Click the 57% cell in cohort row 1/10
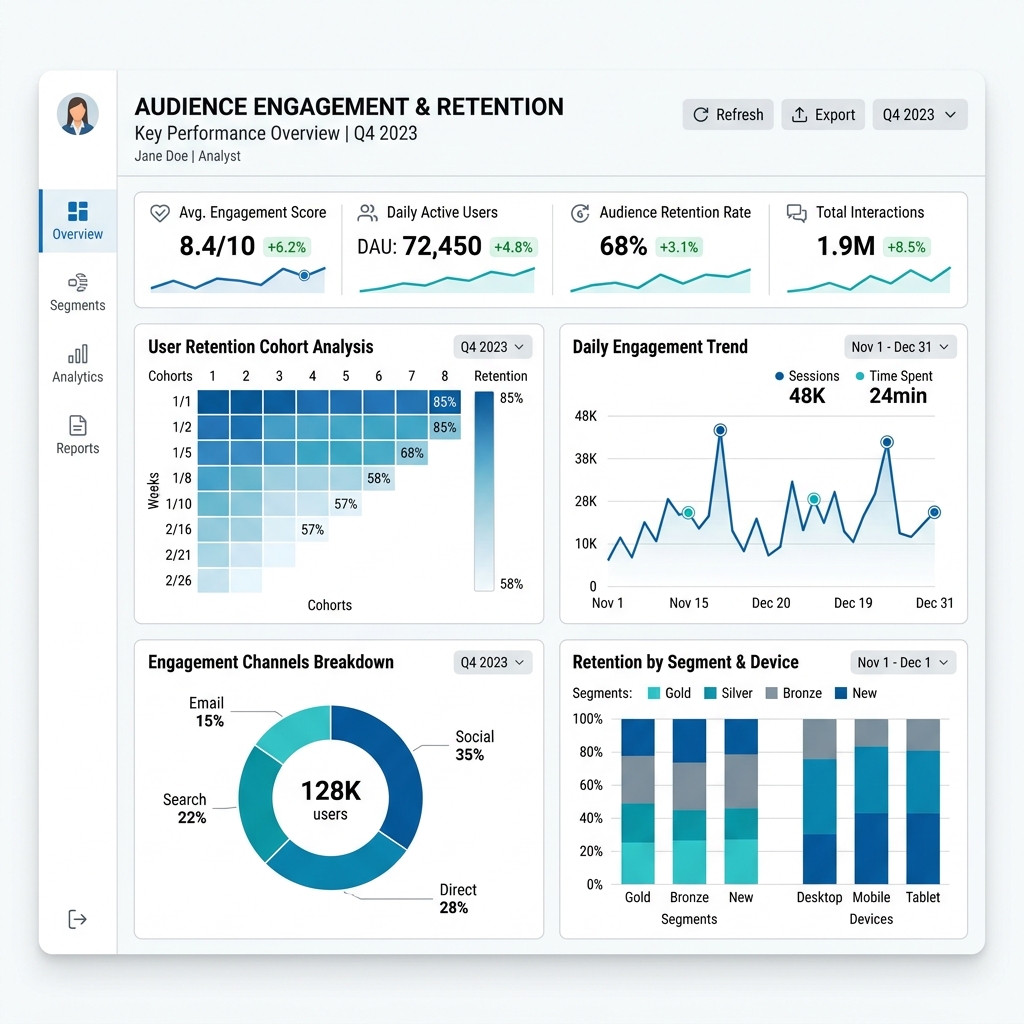The image size is (1024, 1024). (345, 504)
